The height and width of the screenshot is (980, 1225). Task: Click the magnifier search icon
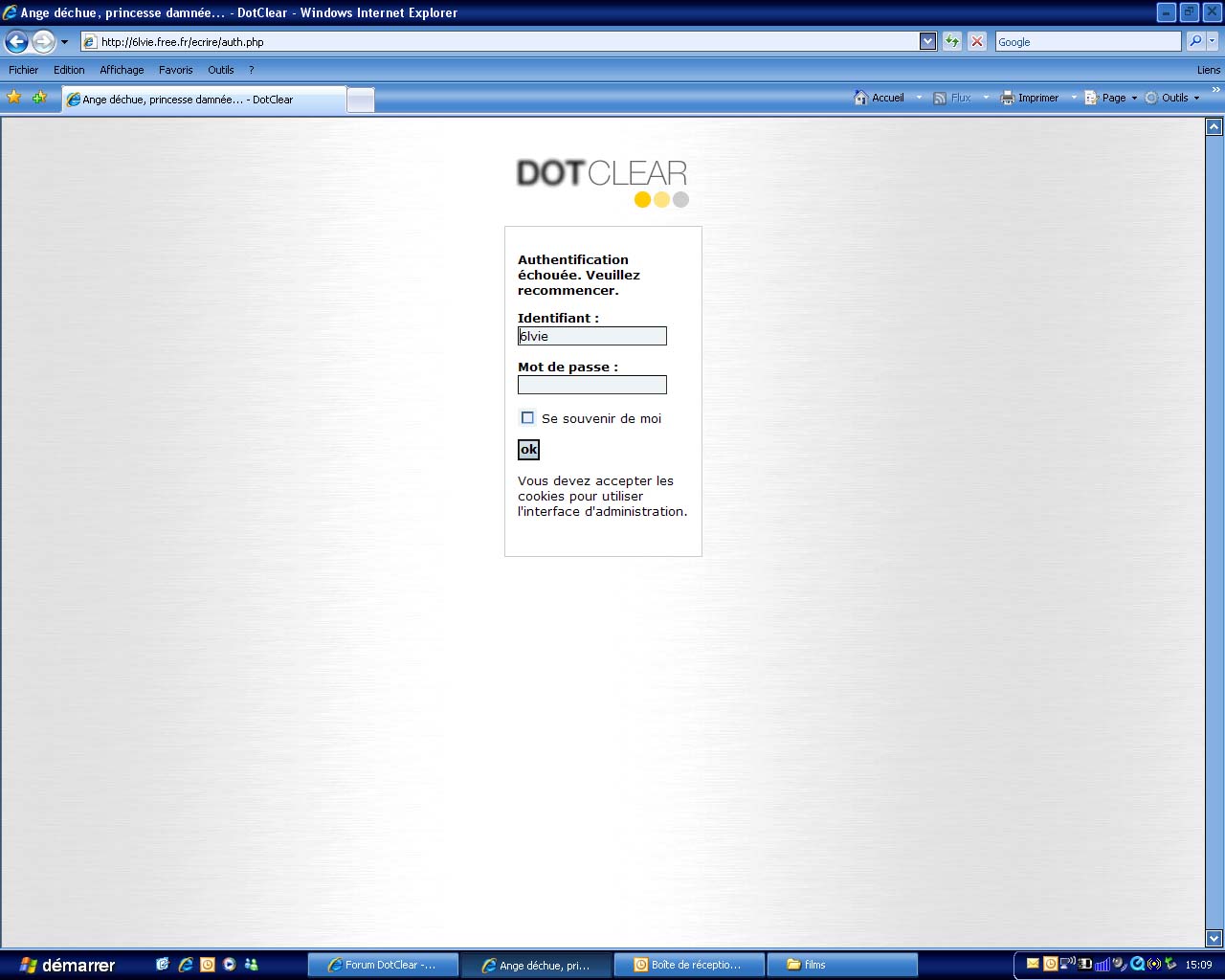[1195, 41]
